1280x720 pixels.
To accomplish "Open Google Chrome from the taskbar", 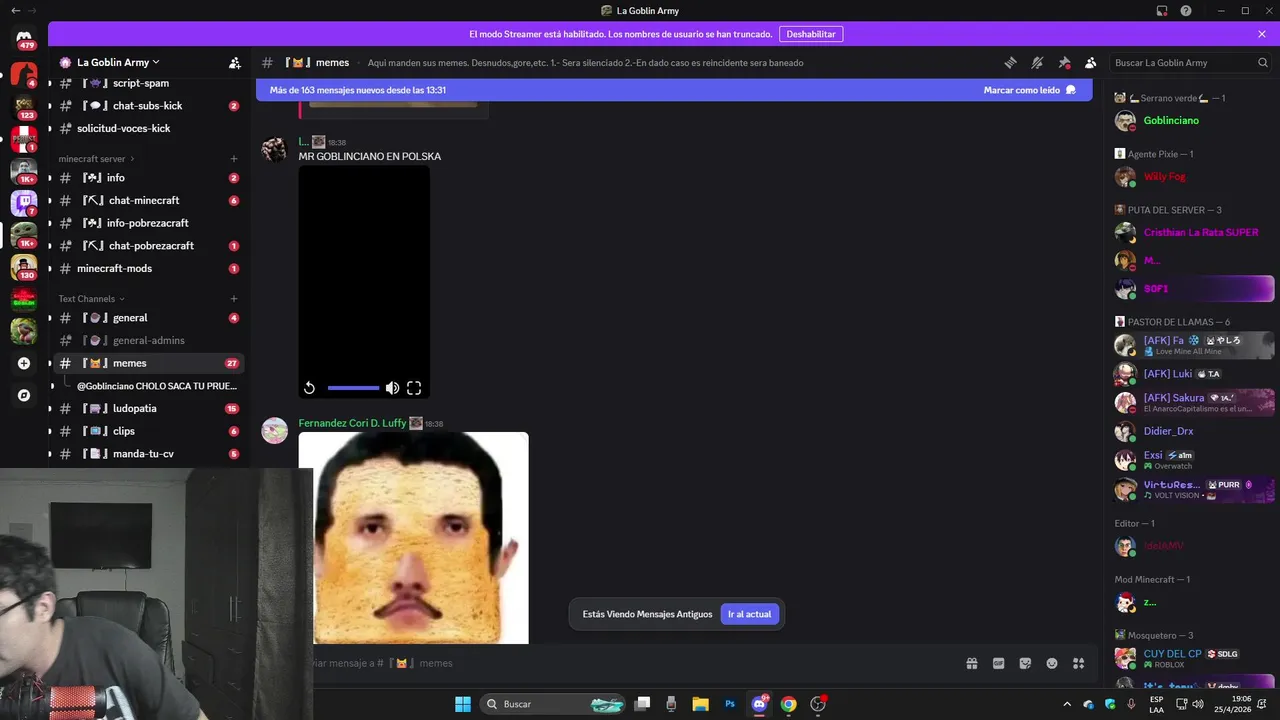I will [x=788, y=704].
